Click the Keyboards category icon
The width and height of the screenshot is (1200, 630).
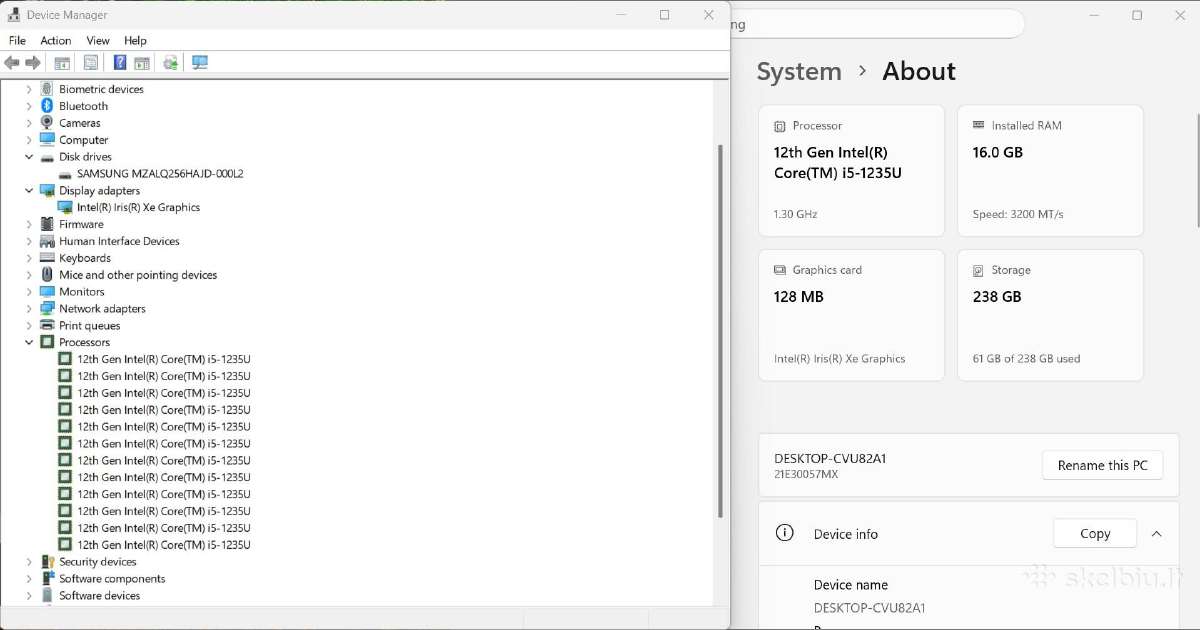tap(47, 258)
